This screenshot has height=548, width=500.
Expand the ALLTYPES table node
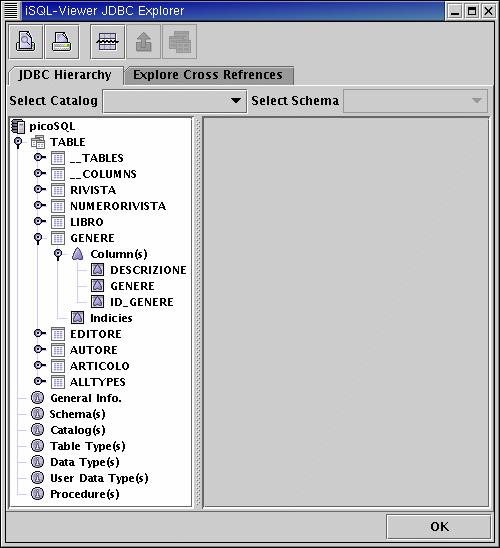pos(39,381)
